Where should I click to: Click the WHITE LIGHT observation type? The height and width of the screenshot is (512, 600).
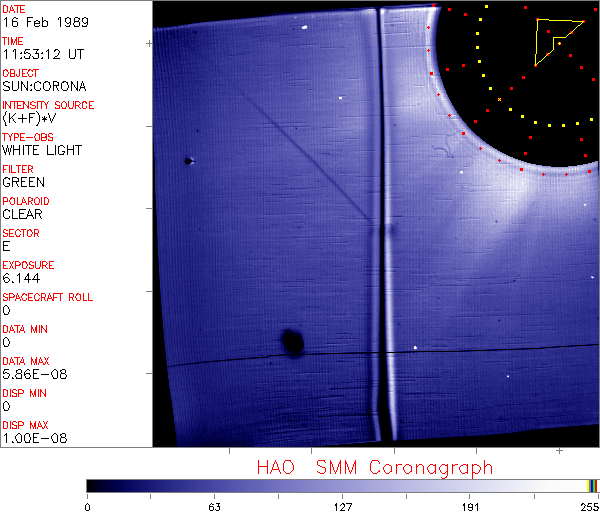point(42,150)
